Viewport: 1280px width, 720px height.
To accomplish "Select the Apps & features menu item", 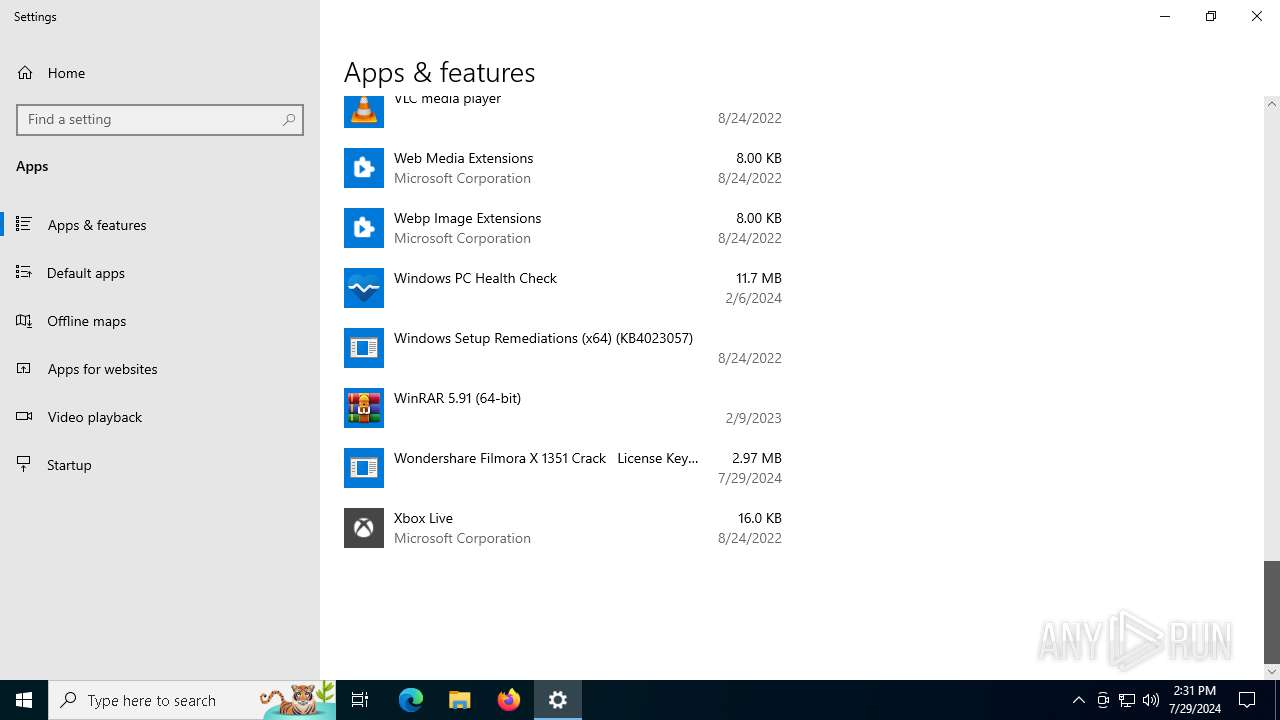I will [x=160, y=225].
